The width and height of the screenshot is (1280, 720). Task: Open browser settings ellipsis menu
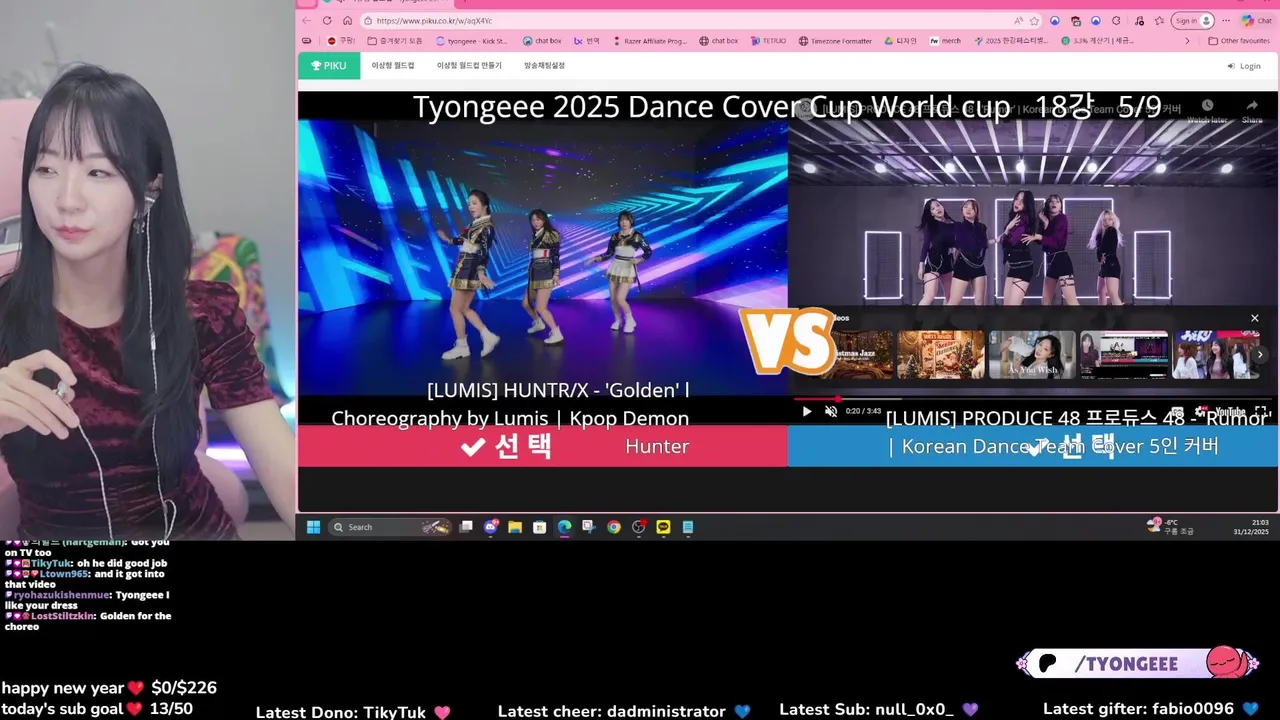pyautogui.click(x=1226, y=20)
